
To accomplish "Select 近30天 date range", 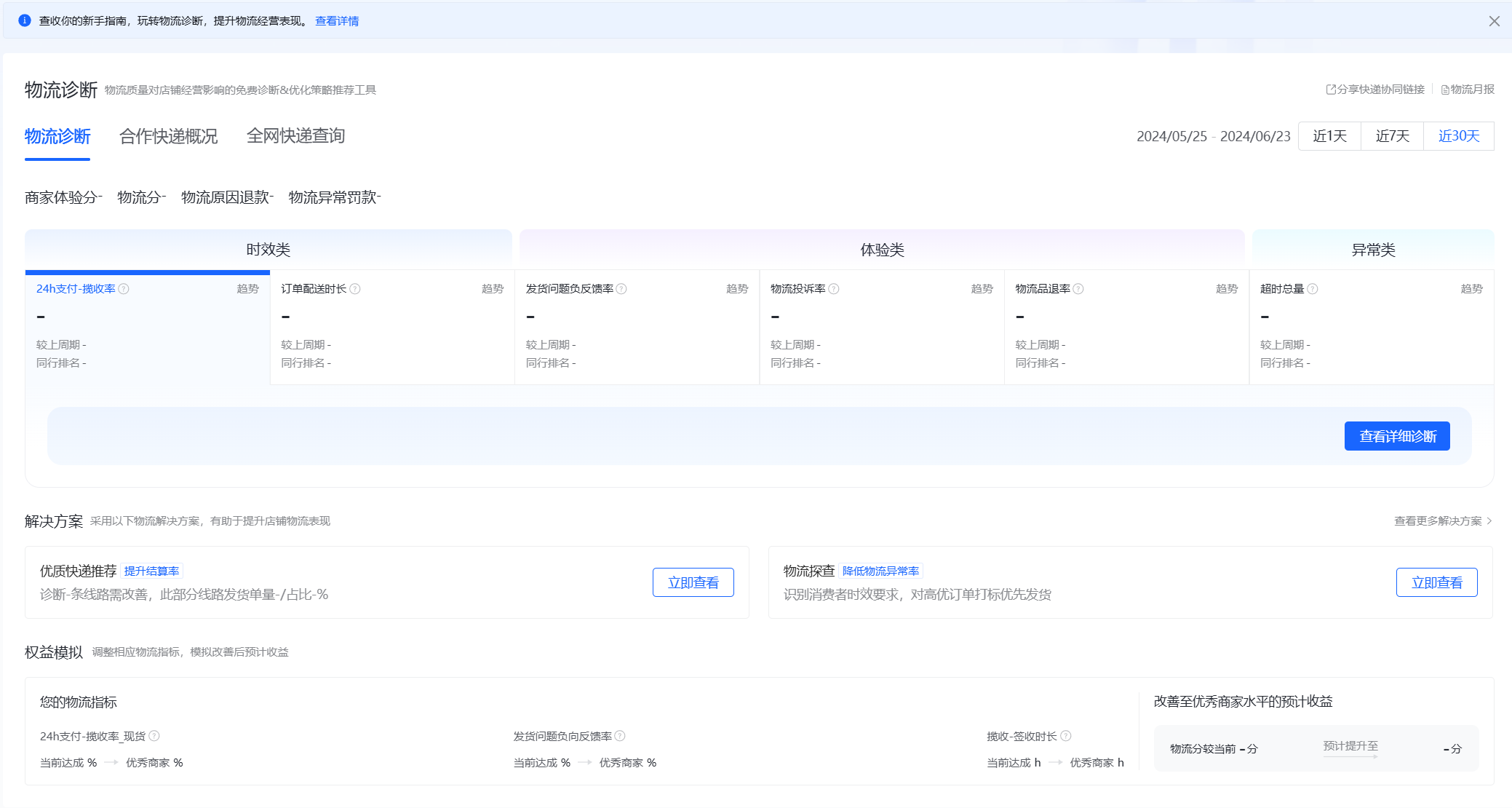I will (x=1458, y=136).
